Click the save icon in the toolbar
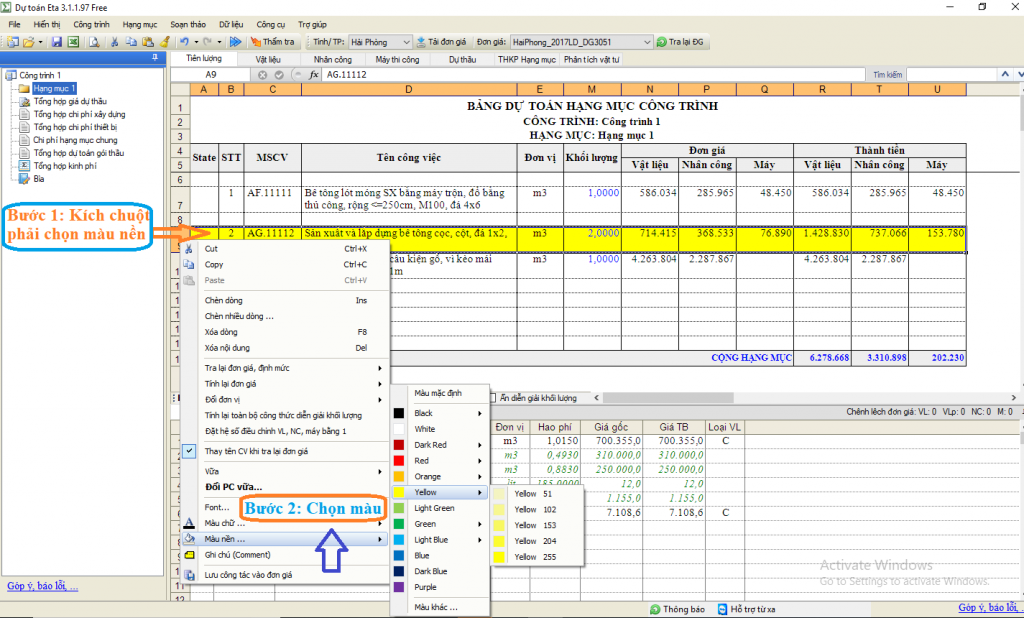Viewport: 1024px width, 618px height. point(57,42)
